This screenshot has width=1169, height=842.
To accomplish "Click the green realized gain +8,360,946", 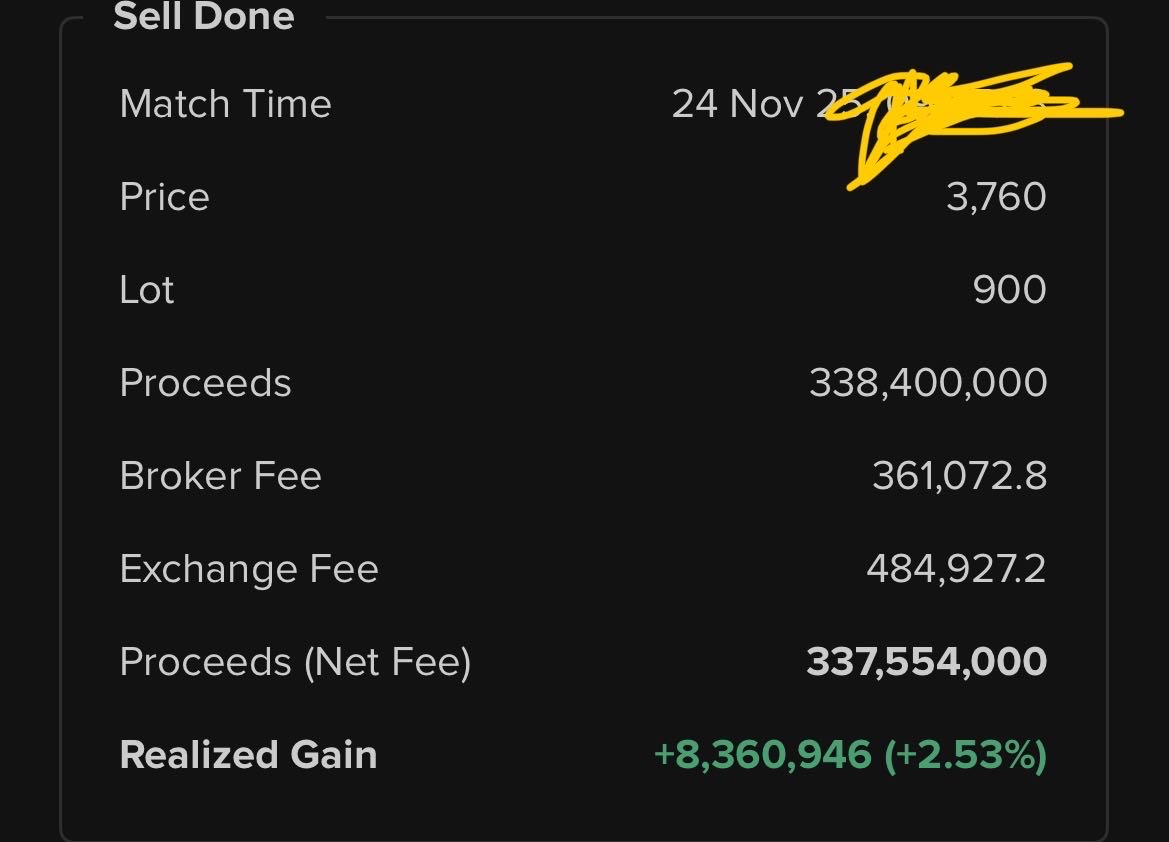I will [763, 755].
